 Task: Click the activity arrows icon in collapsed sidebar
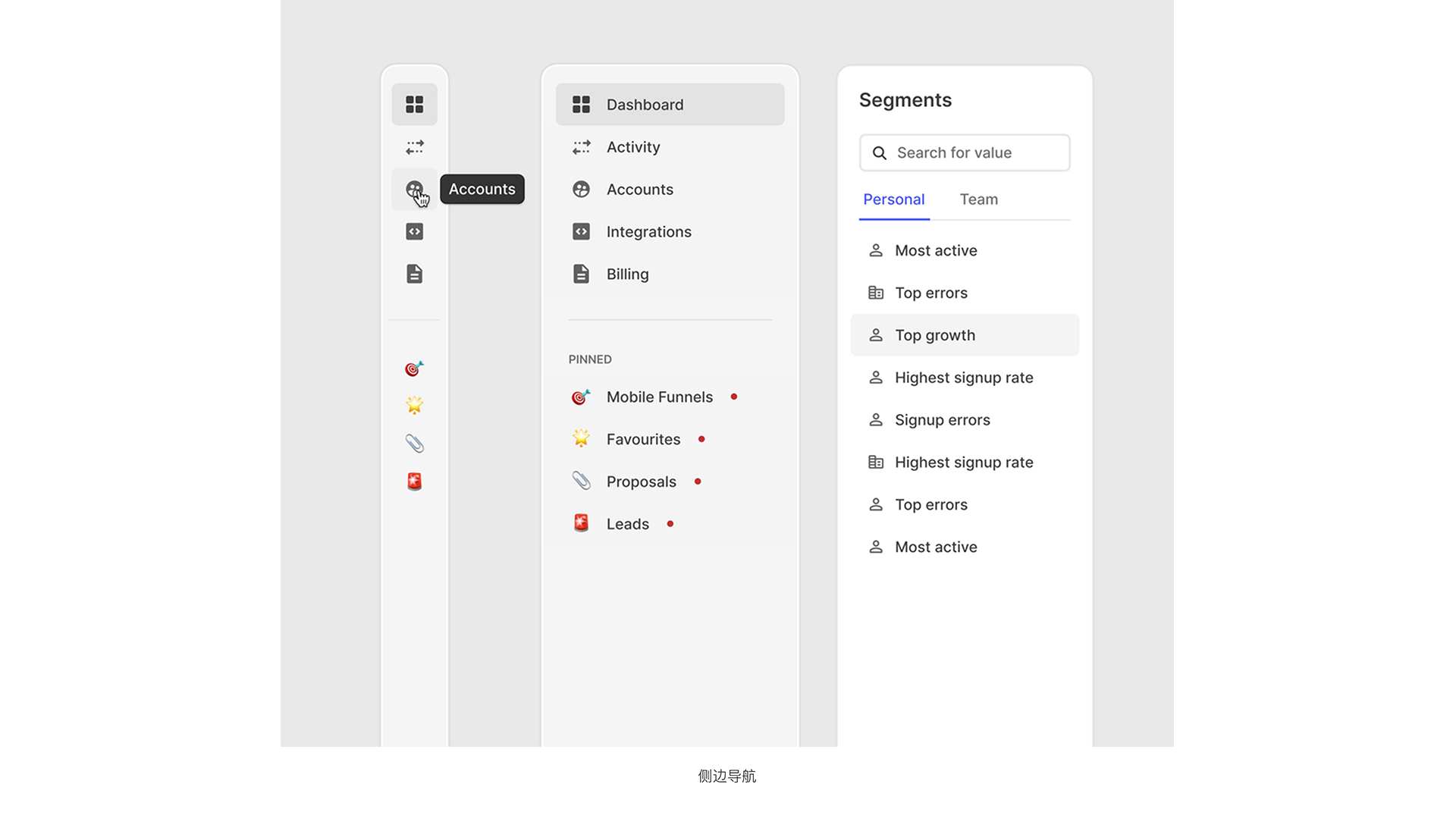coord(414,147)
